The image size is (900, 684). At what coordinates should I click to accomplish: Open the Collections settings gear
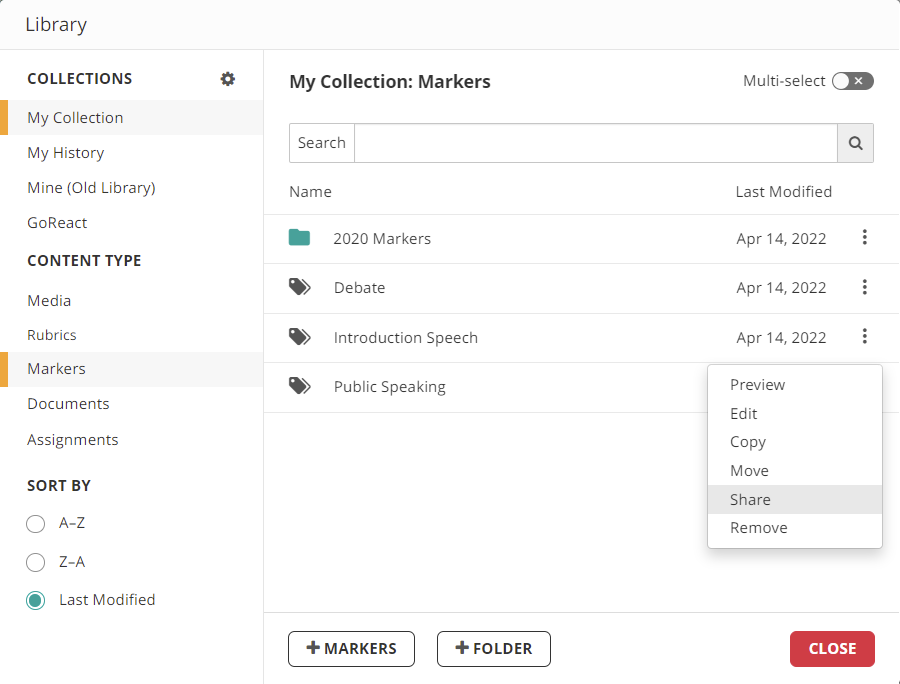[228, 79]
